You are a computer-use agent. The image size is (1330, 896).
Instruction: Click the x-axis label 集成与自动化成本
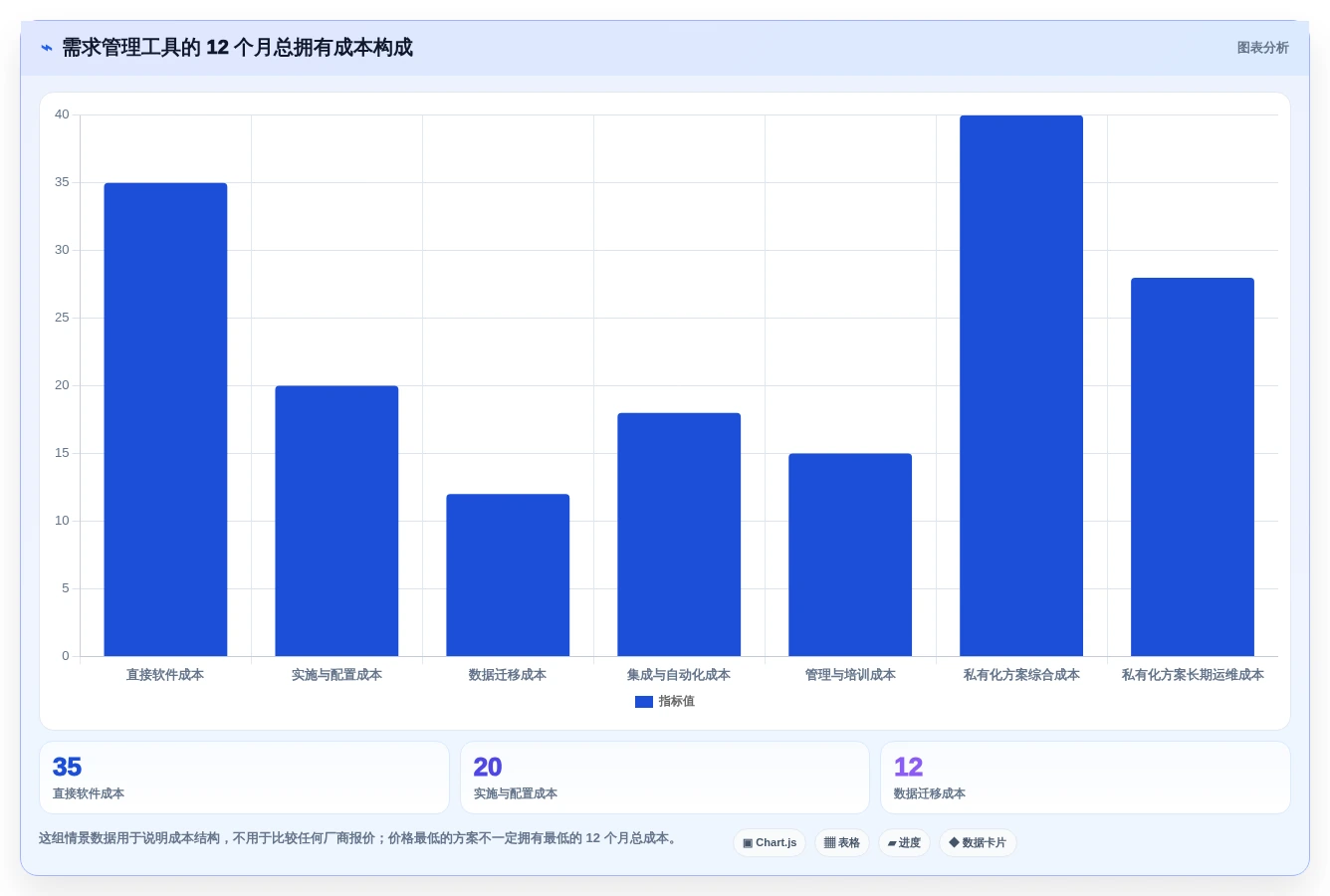[679, 675]
